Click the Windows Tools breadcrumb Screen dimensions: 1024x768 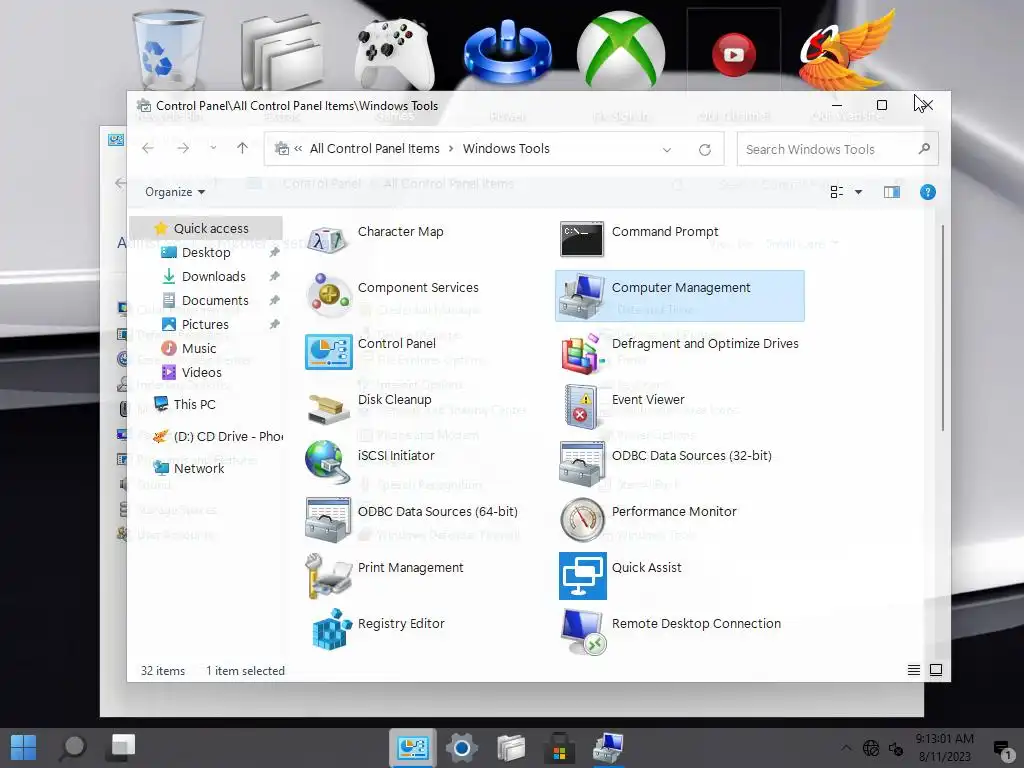point(506,149)
